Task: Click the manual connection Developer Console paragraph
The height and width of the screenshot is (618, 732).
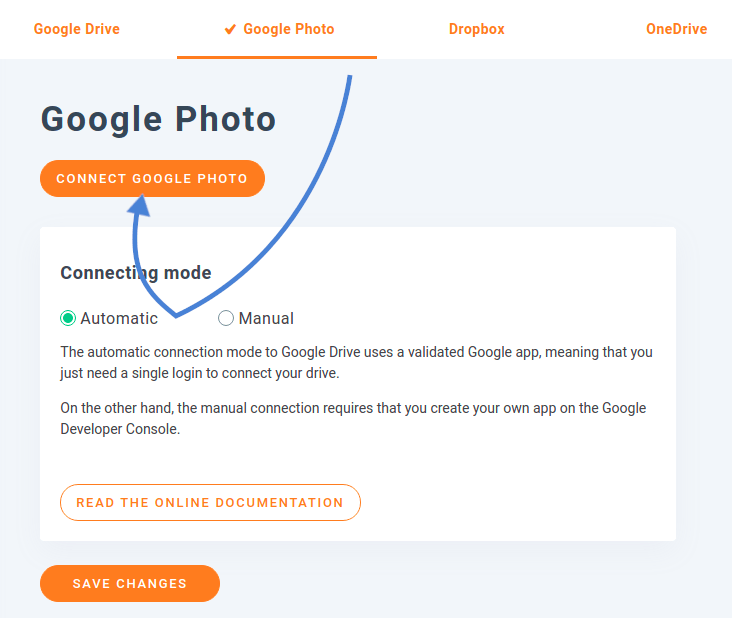Action: (353, 418)
